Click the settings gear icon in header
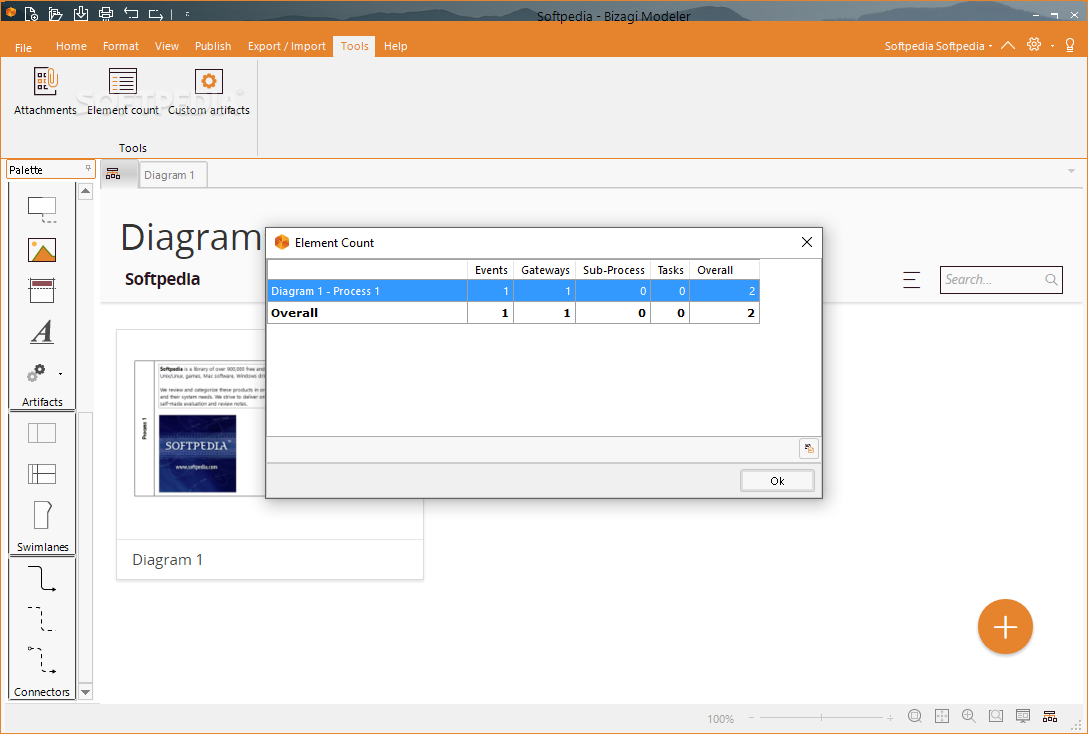This screenshot has height=734, width=1088. [x=1034, y=44]
